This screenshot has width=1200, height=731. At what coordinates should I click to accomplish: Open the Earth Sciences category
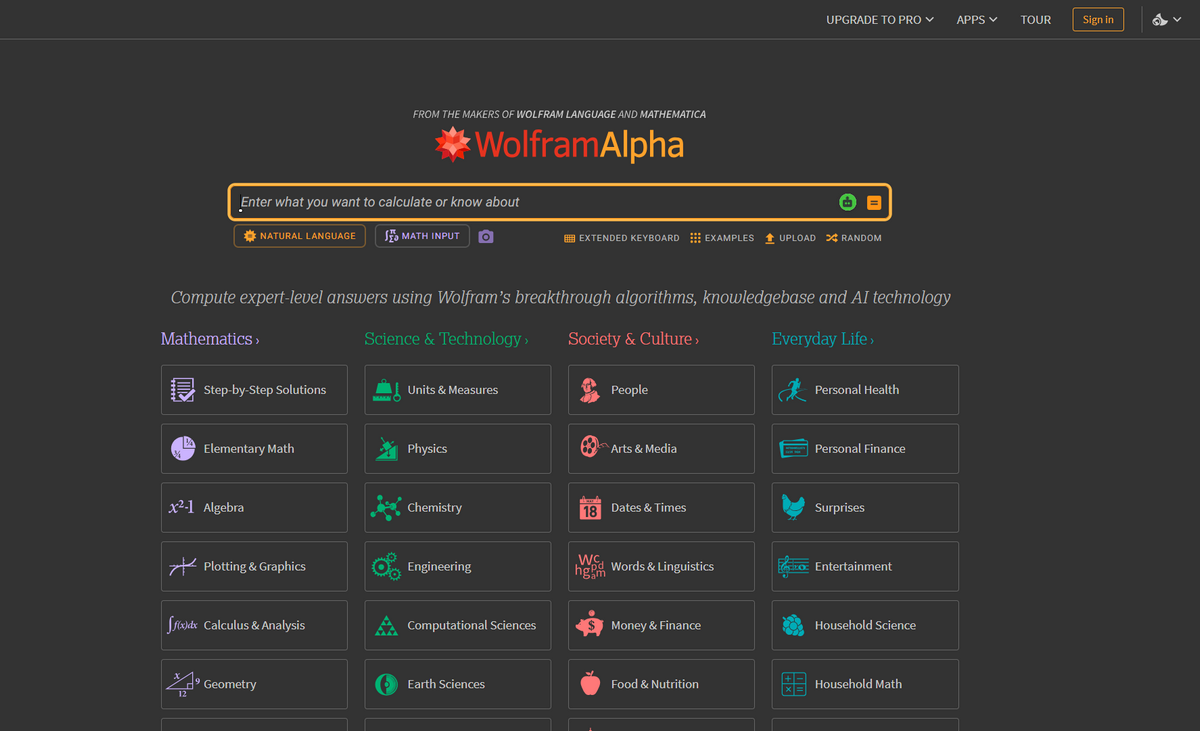point(458,685)
